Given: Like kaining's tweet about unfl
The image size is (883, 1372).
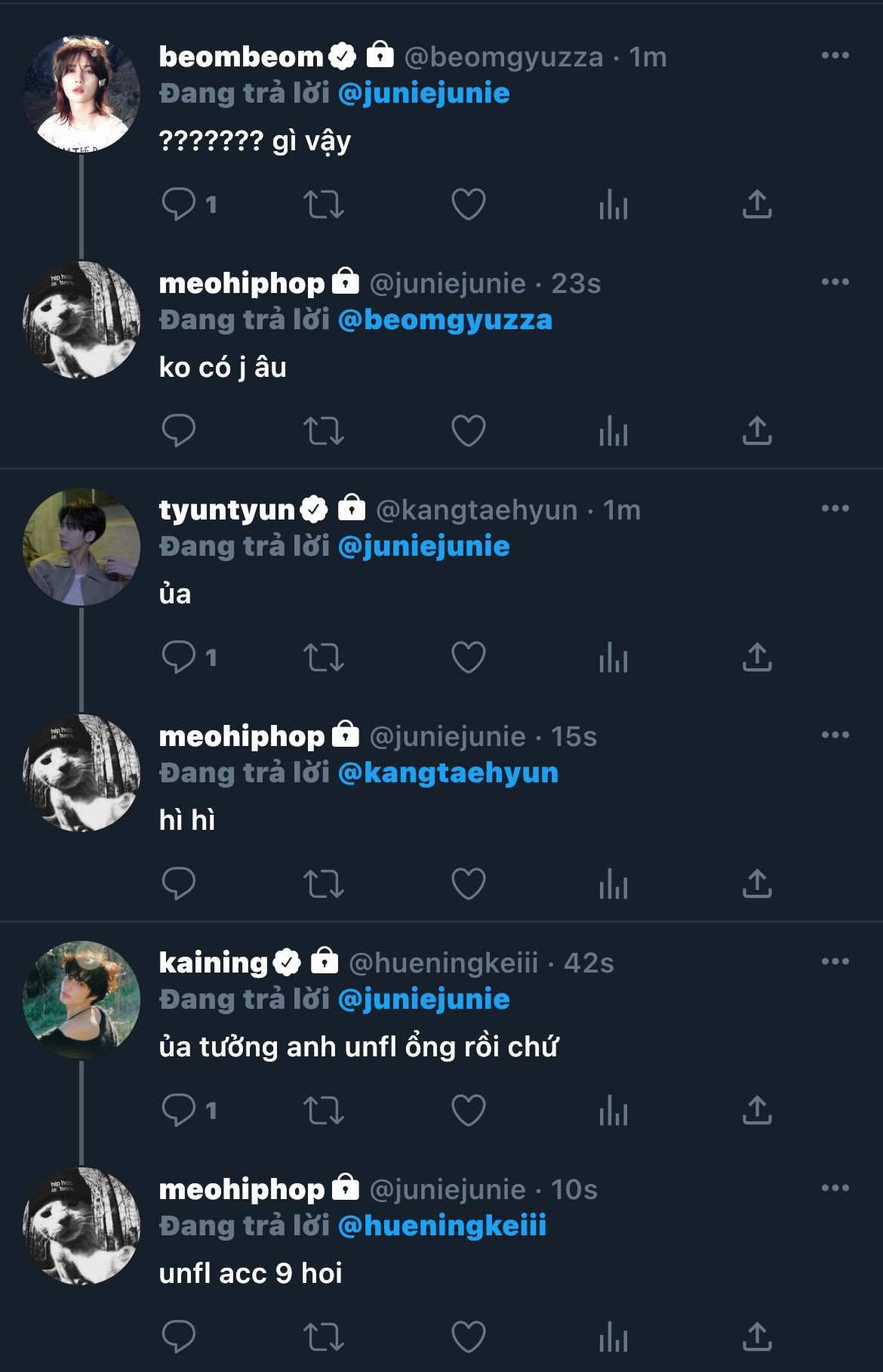Looking at the screenshot, I should click(x=468, y=1110).
